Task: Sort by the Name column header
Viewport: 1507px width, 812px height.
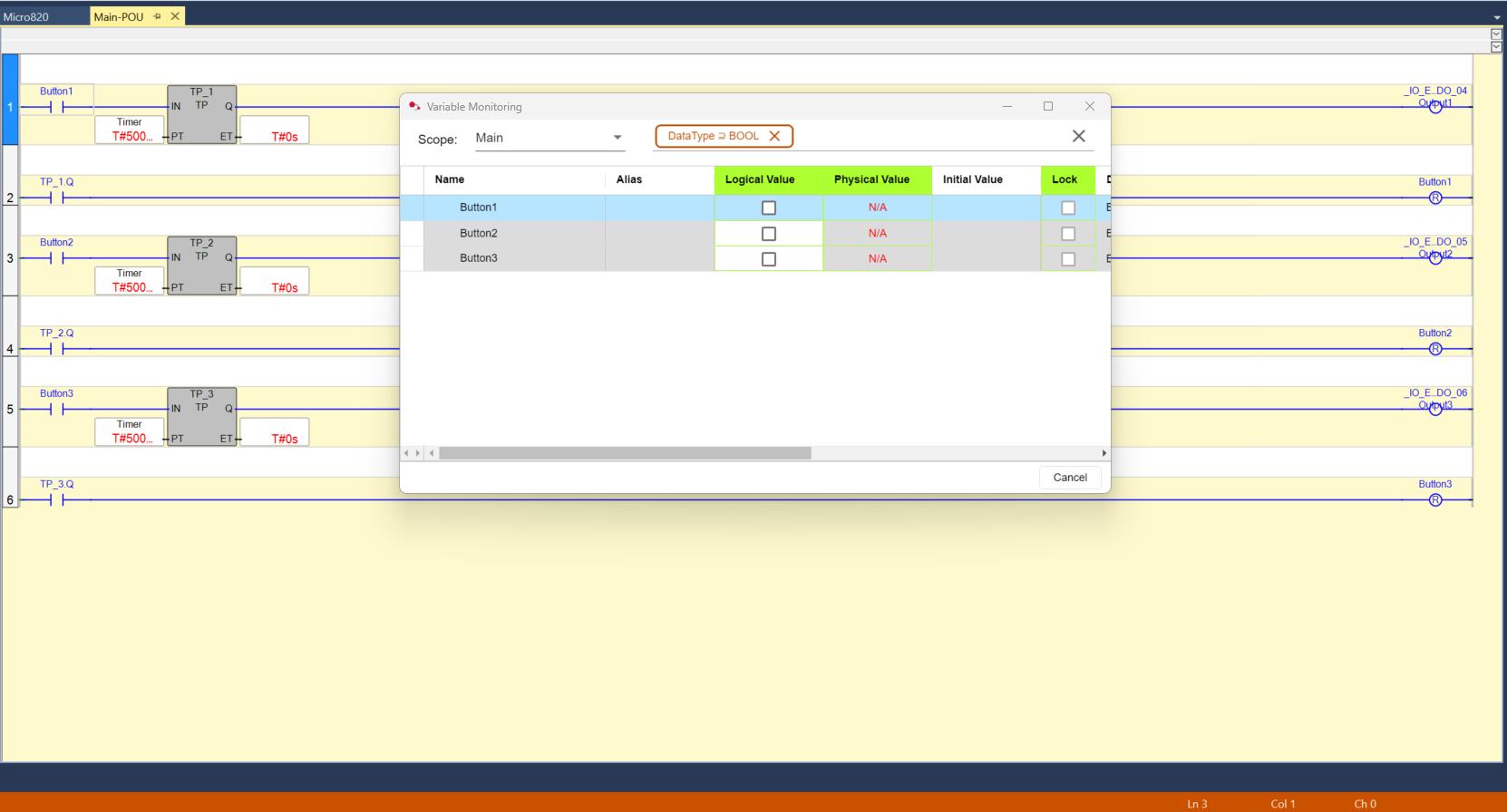Action: (x=450, y=179)
